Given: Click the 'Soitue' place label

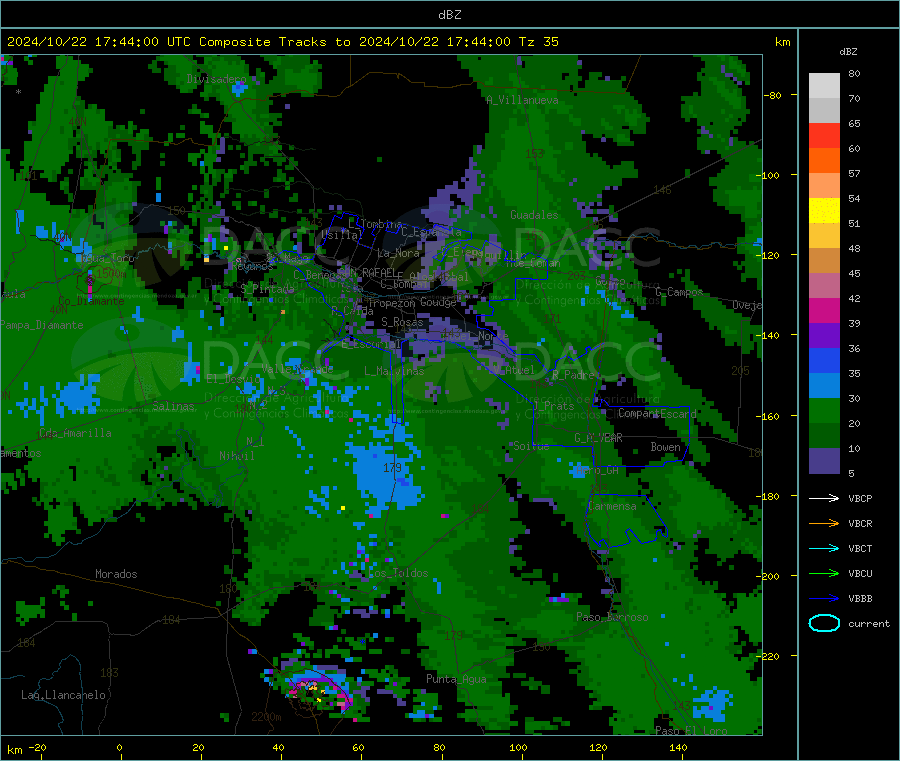Looking at the screenshot, I should pos(531,446).
